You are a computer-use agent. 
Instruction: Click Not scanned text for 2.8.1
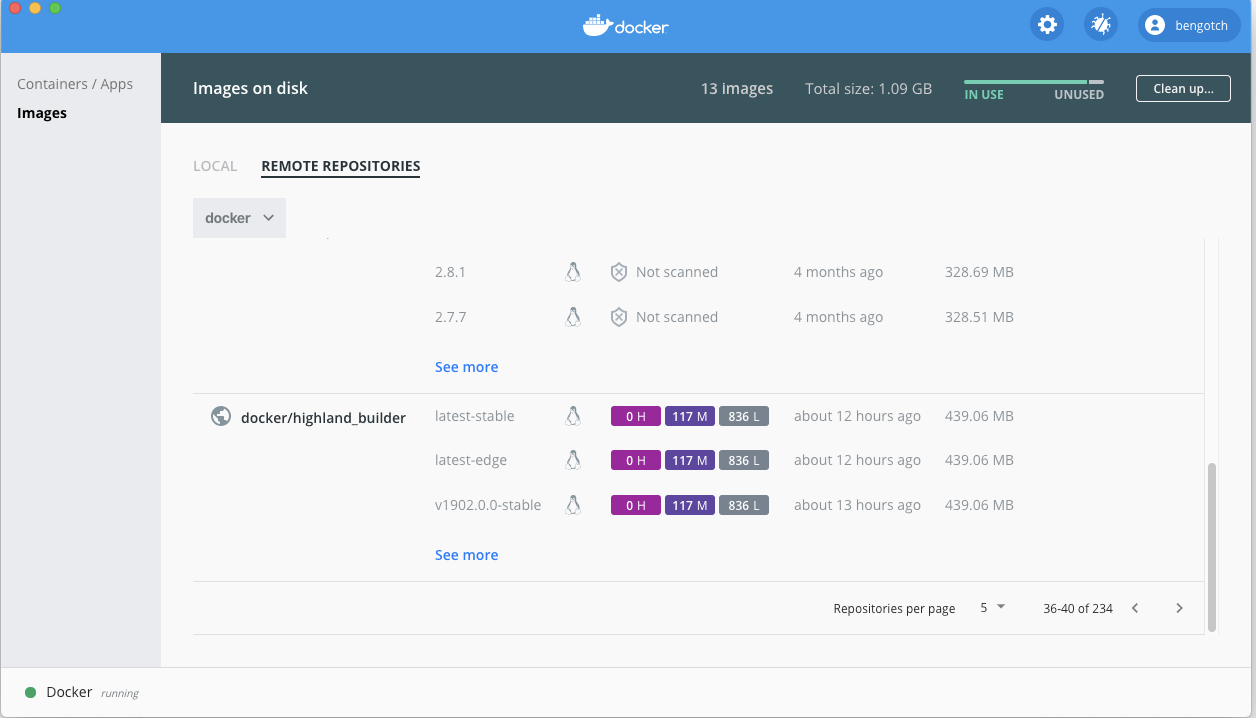click(x=677, y=272)
